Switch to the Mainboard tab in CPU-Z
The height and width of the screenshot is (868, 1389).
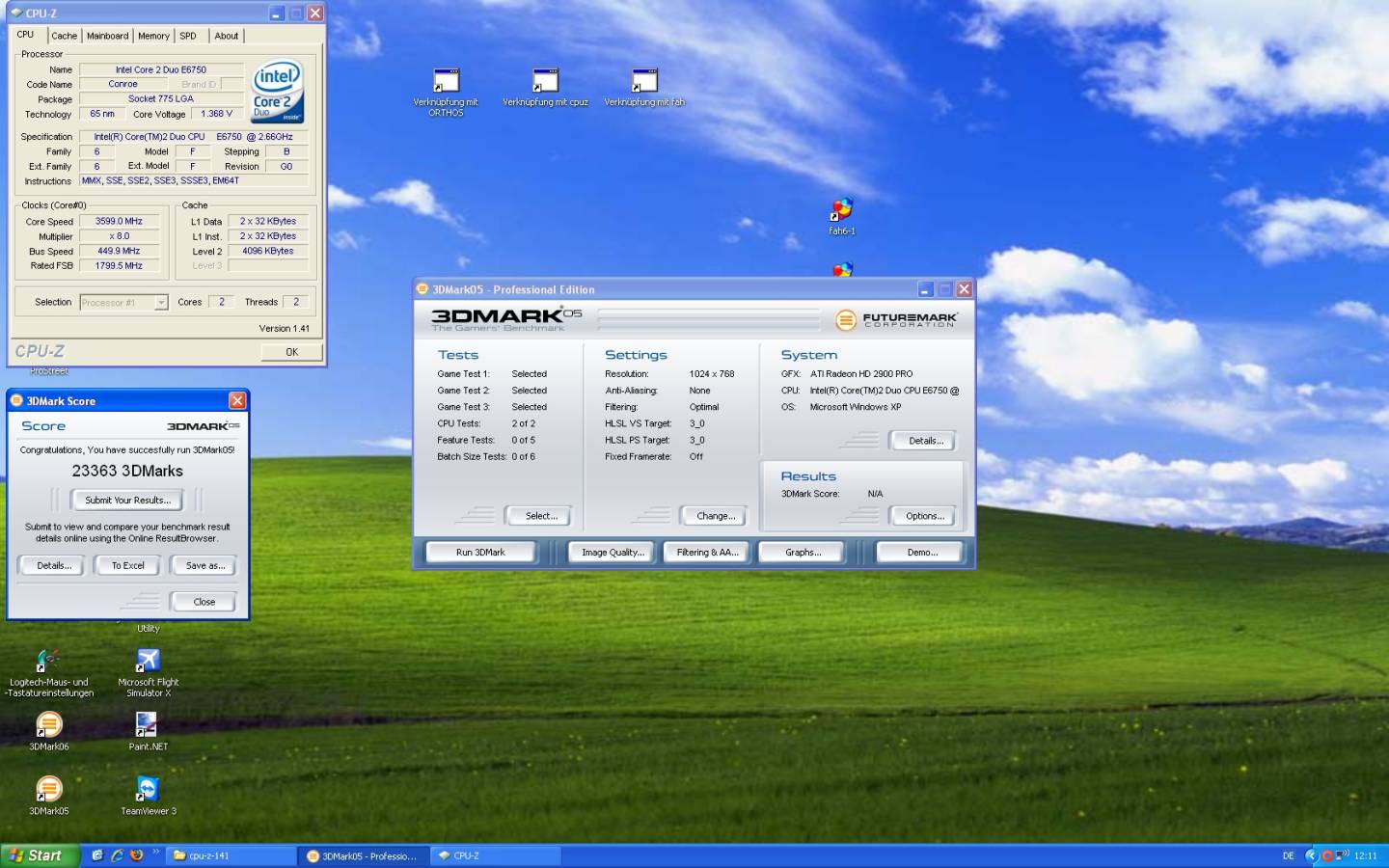[108, 36]
